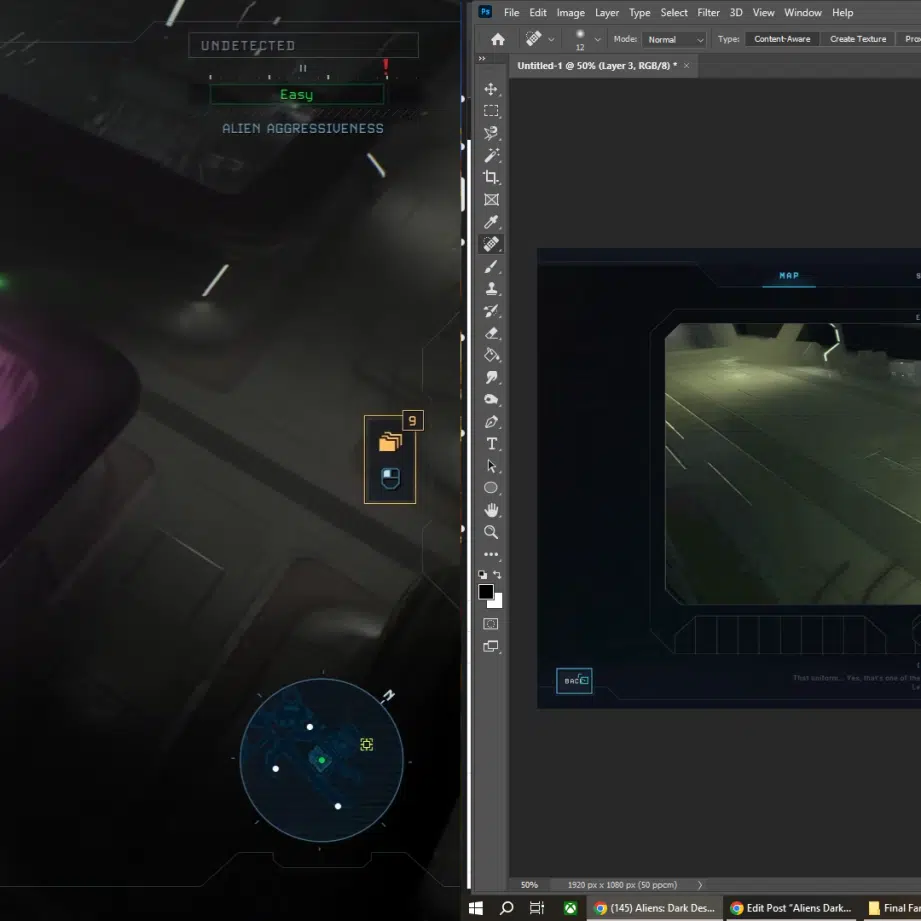
Task: Select the Paint Bucket tool
Action: tap(491, 355)
